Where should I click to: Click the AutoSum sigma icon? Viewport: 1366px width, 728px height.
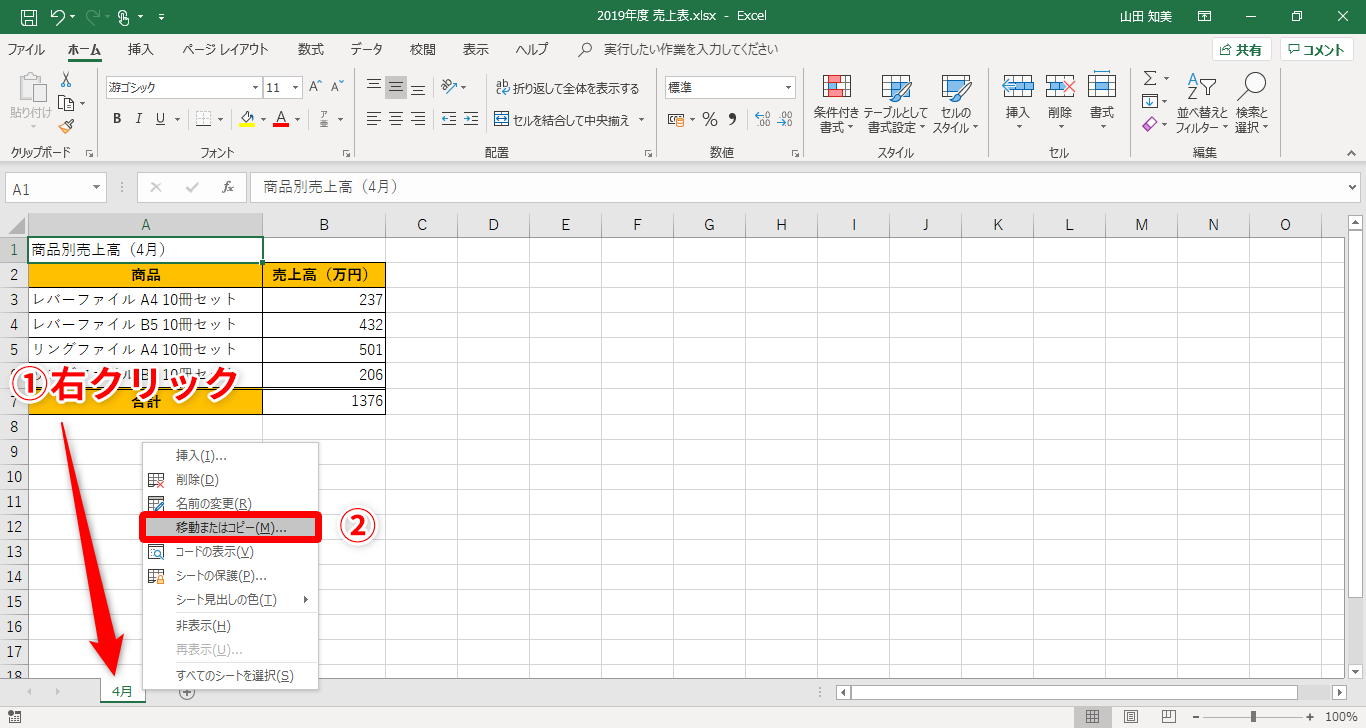(1150, 78)
